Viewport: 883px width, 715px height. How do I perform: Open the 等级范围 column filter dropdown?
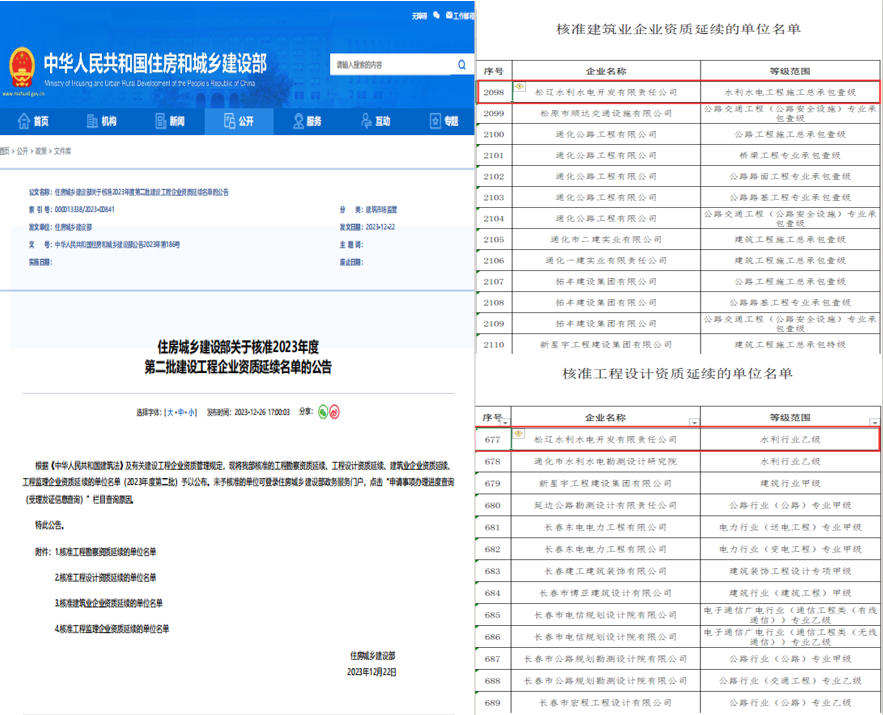point(875,422)
